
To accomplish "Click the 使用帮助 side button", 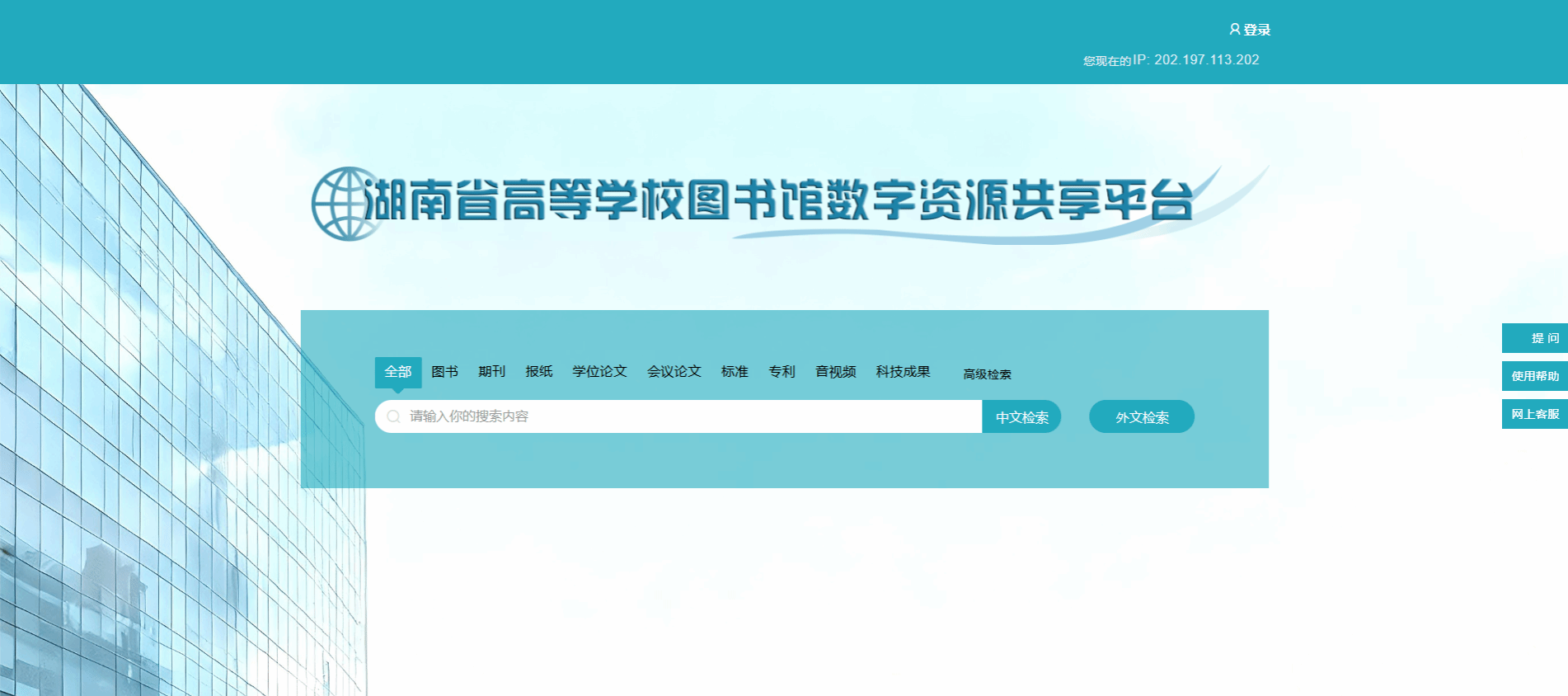I will pos(1535,376).
